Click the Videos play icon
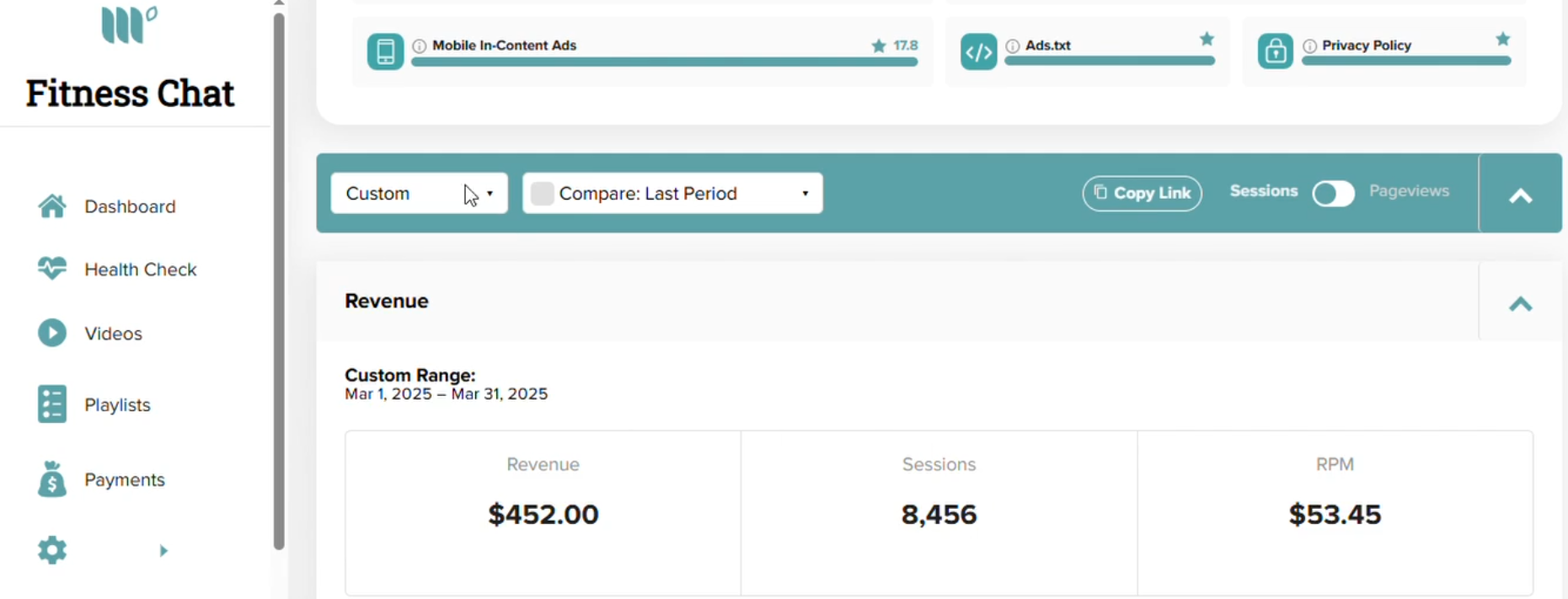The height and width of the screenshot is (599, 1568). (52, 333)
